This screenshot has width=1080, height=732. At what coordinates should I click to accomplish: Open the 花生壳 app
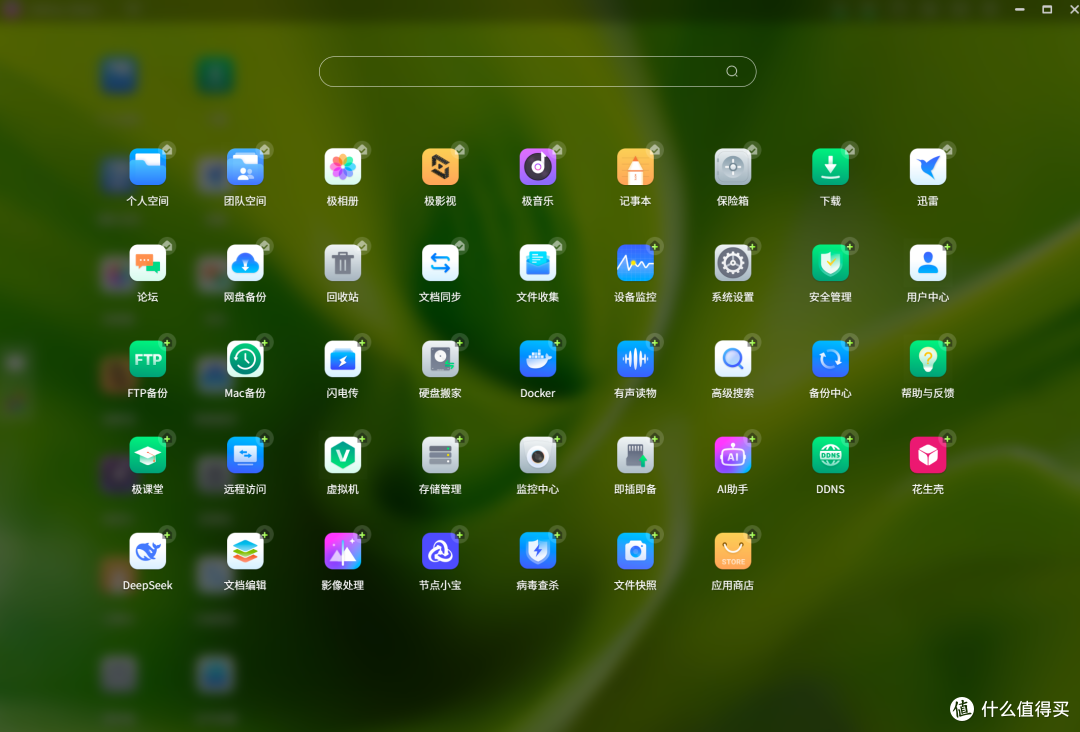pyautogui.click(x=928, y=455)
